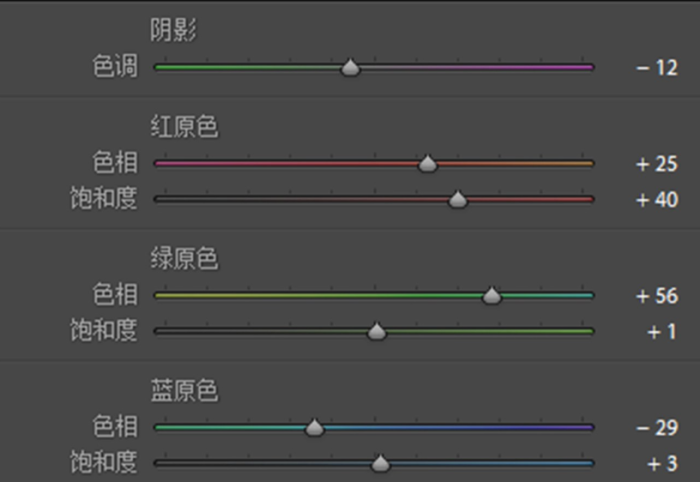Select the red hue value +25

coord(657,164)
